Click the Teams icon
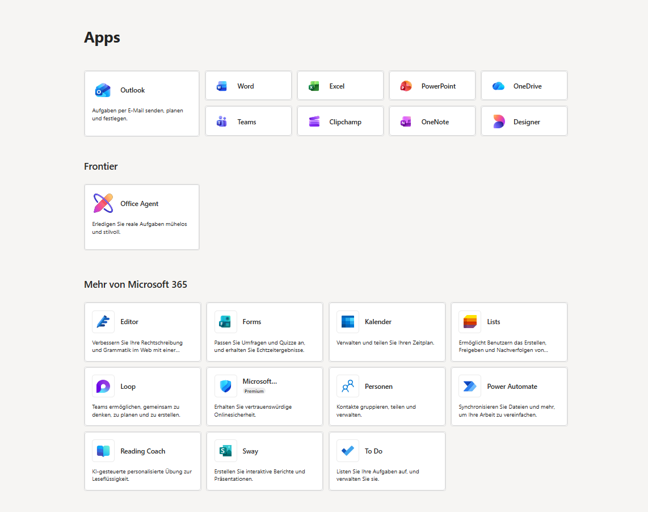The height and width of the screenshot is (512, 648). 222,121
